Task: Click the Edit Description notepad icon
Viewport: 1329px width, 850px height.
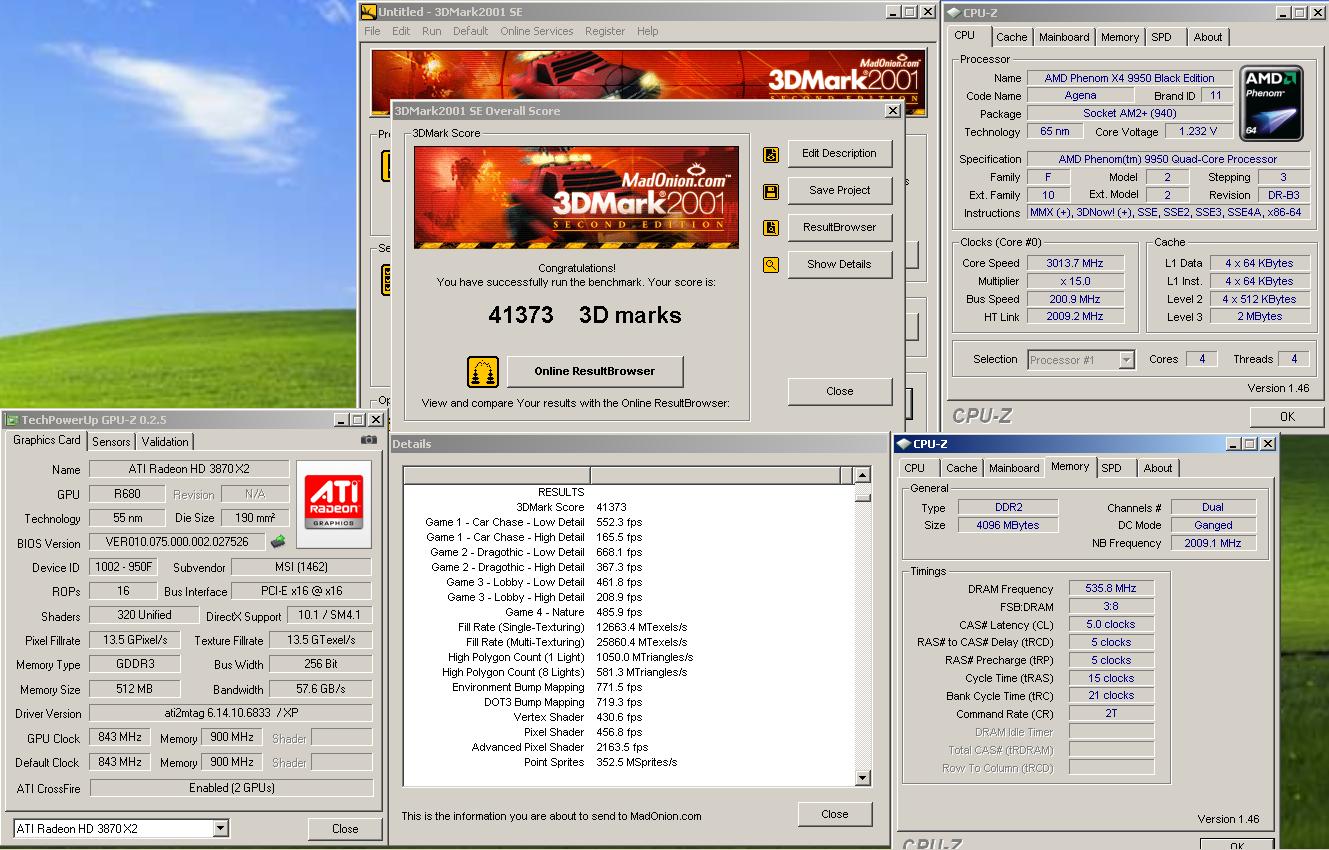Action: [771, 154]
